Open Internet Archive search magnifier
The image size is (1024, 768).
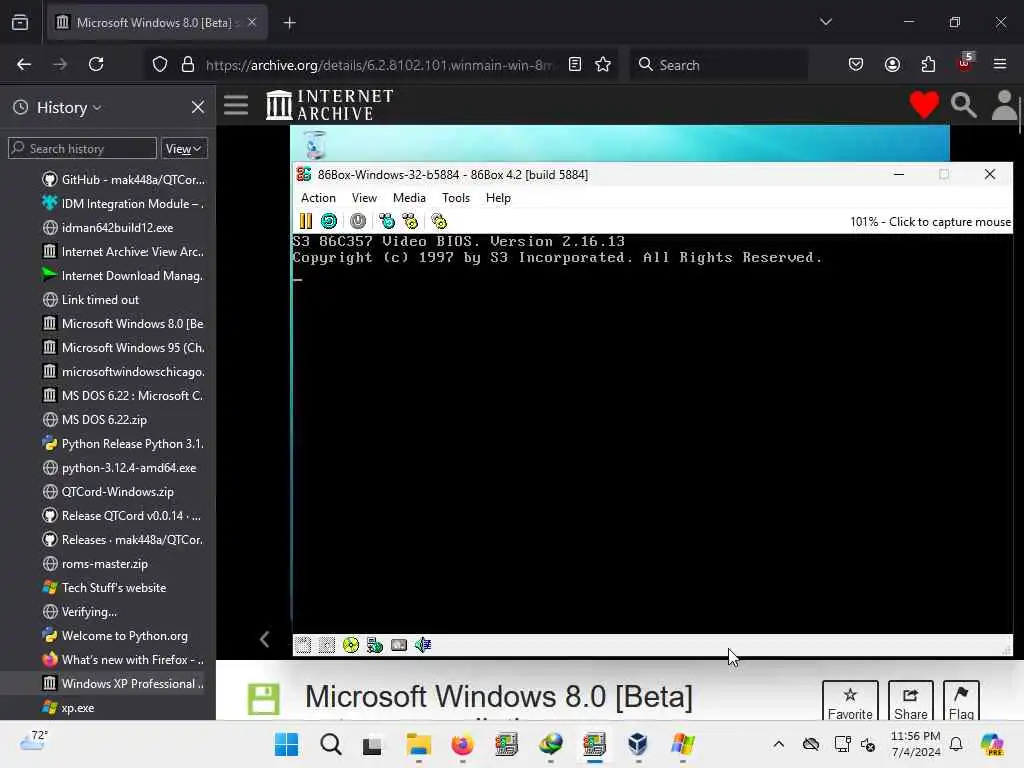point(964,104)
